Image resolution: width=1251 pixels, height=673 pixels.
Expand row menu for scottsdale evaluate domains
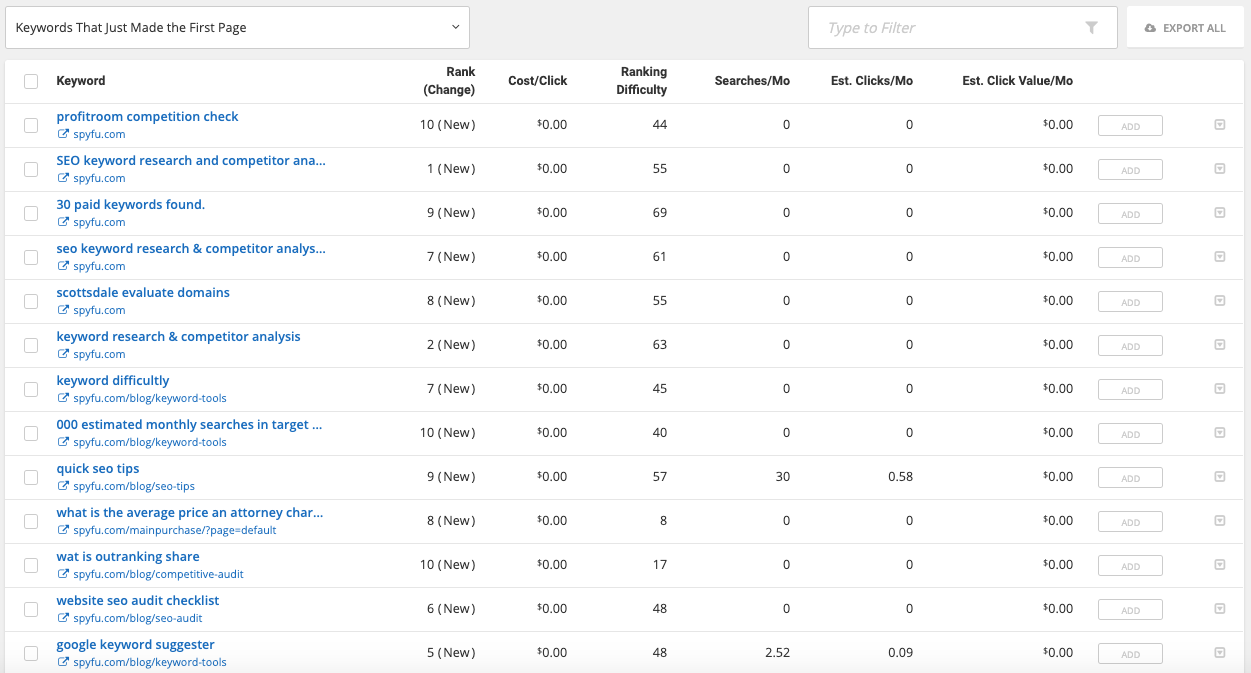tap(1219, 301)
